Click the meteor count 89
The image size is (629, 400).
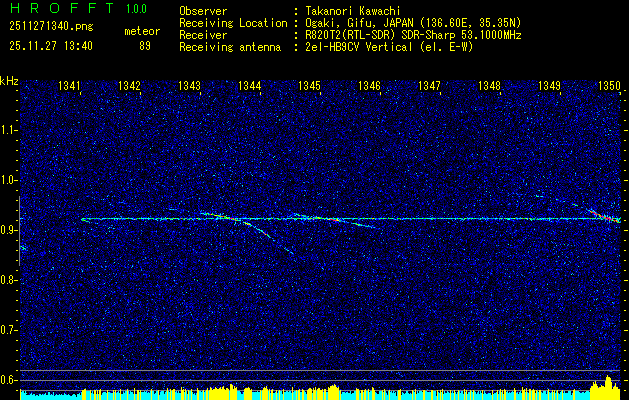click(145, 46)
